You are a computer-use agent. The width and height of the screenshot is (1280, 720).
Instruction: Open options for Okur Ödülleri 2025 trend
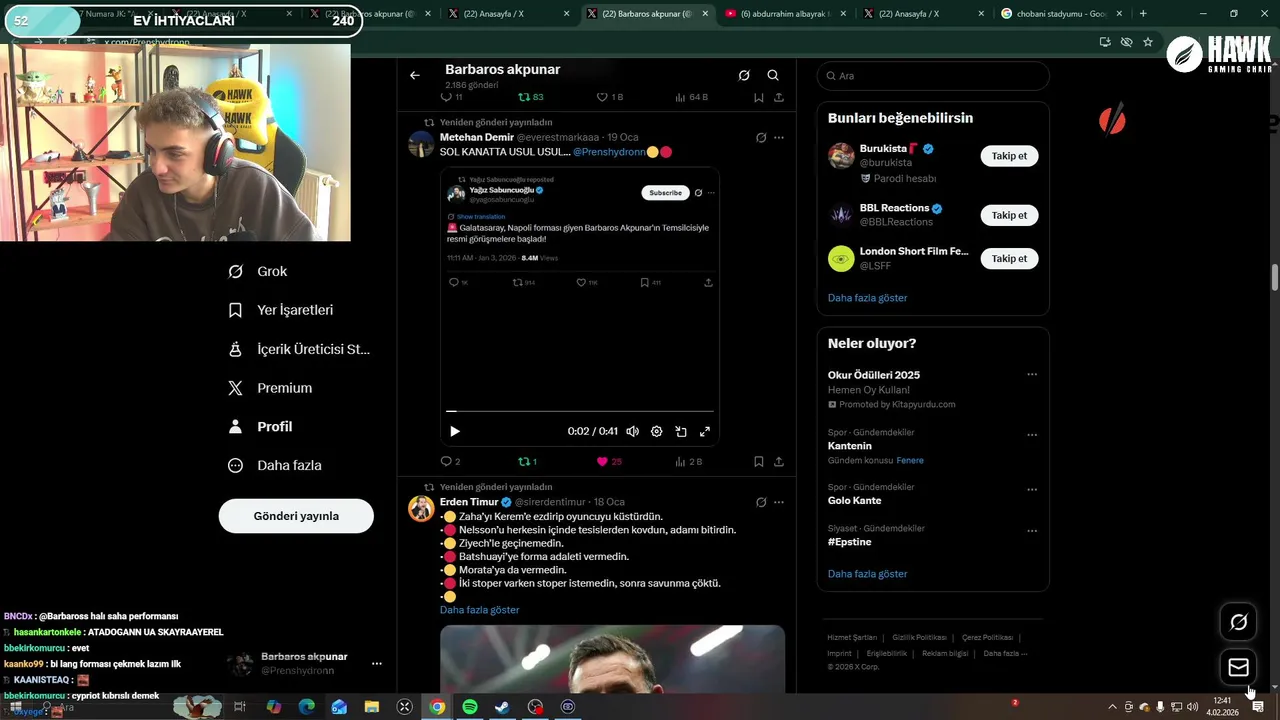tap(1032, 375)
